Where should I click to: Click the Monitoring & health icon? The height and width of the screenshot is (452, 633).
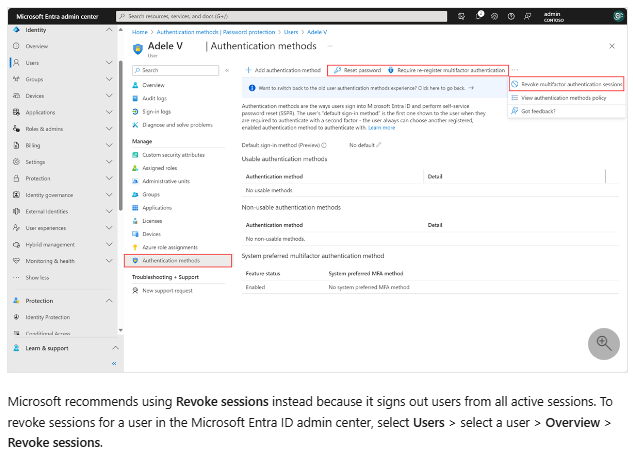(16, 261)
